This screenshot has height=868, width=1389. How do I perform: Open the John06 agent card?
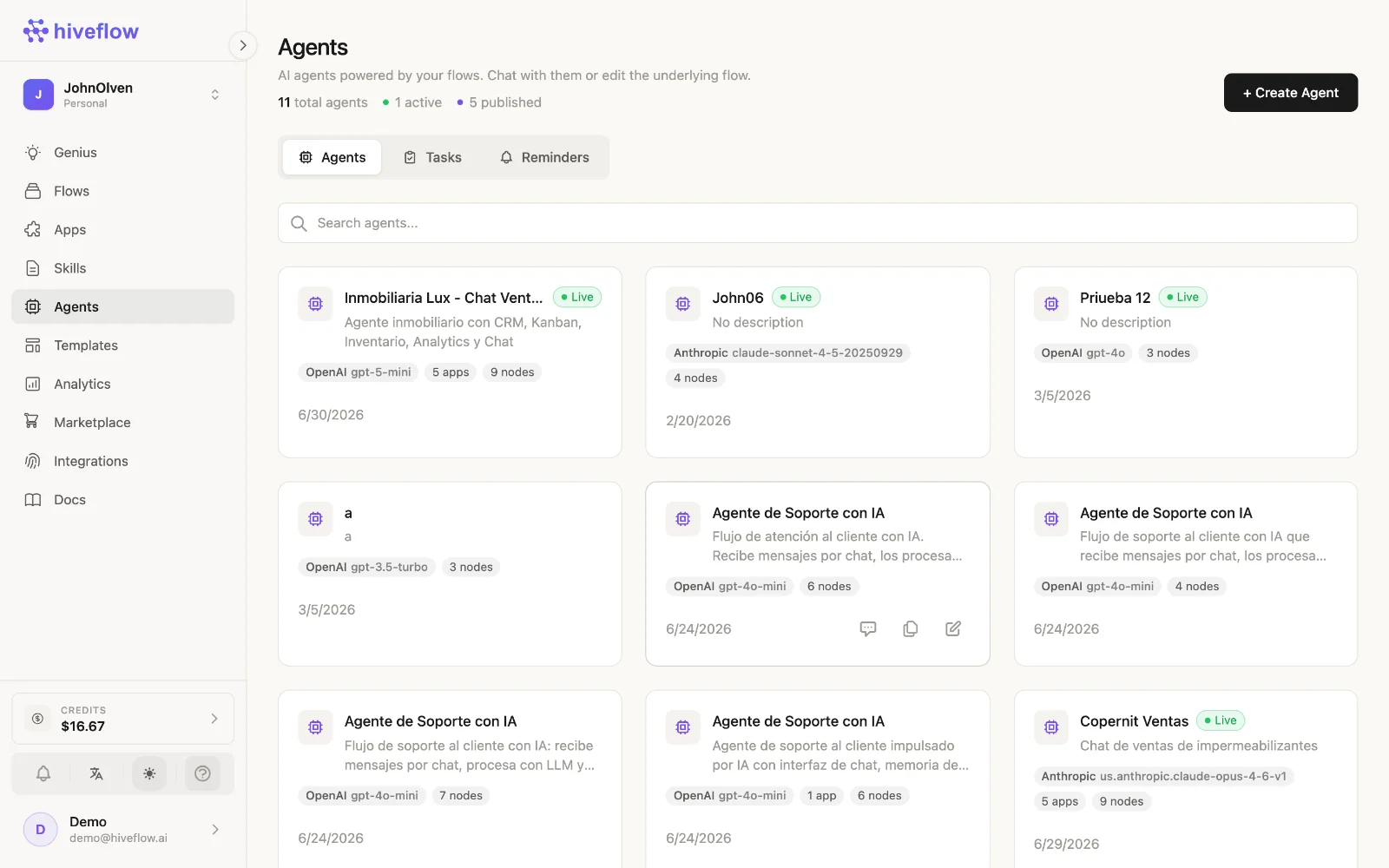point(818,362)
